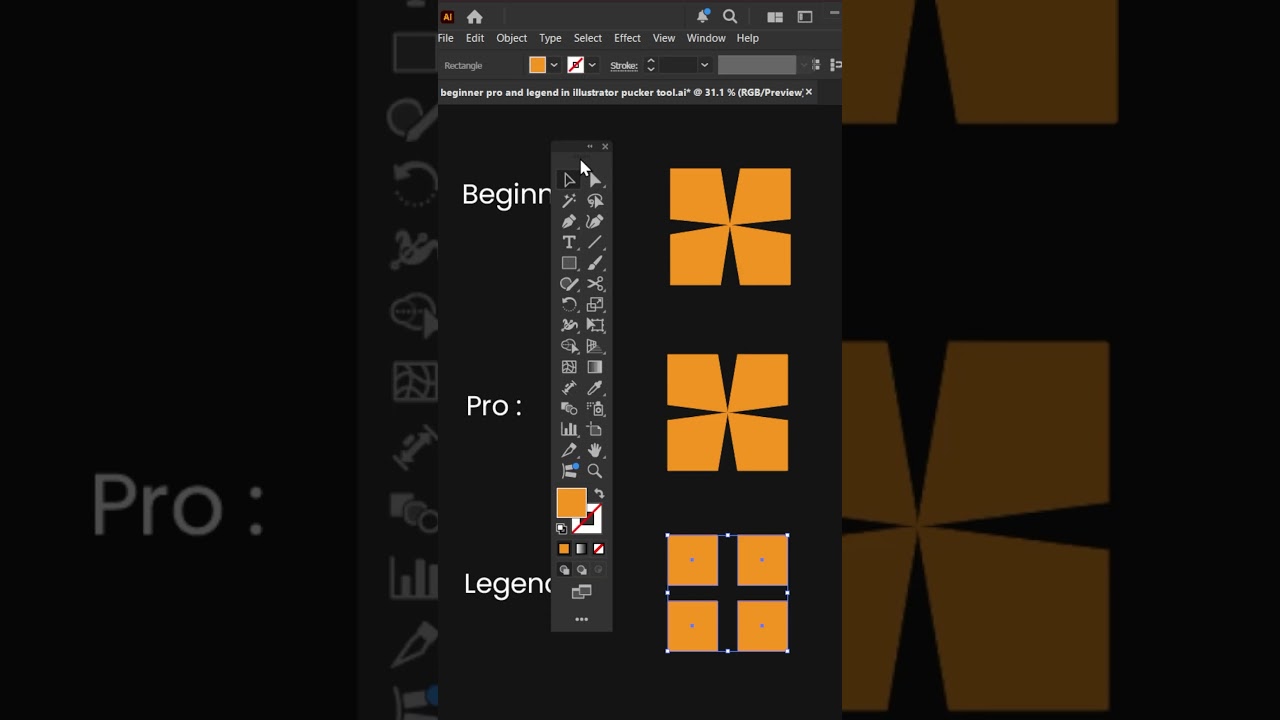
Task: Select the Scissors tool
Action: (x=595, y=284)
